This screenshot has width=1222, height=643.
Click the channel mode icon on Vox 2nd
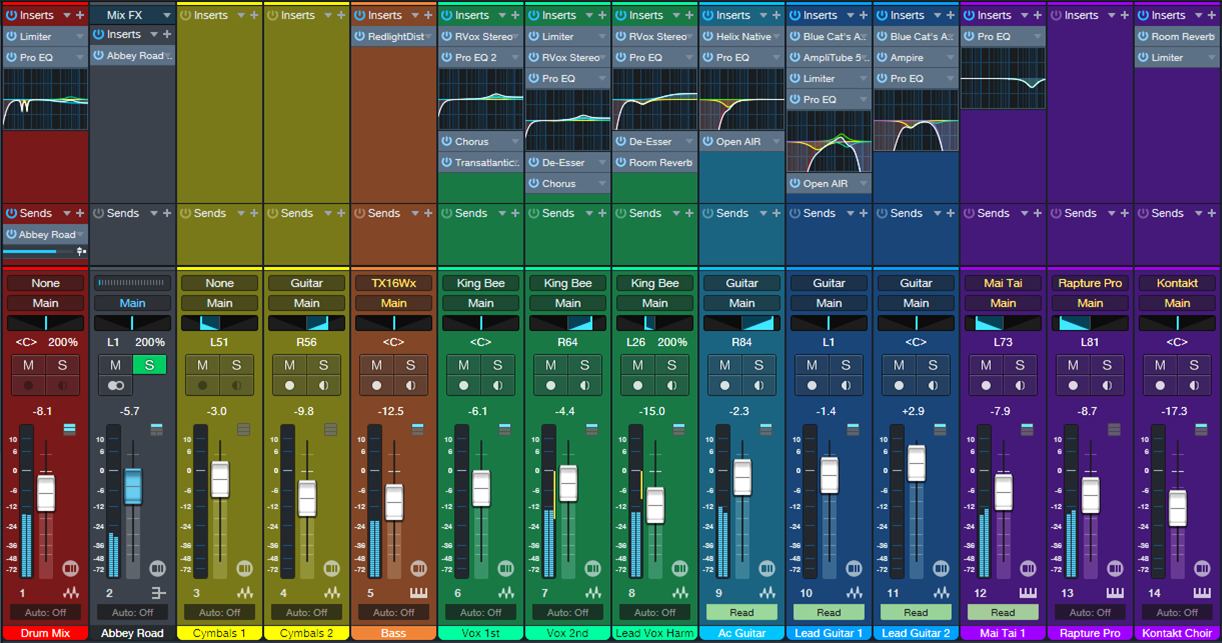click(x=593, y=568)
